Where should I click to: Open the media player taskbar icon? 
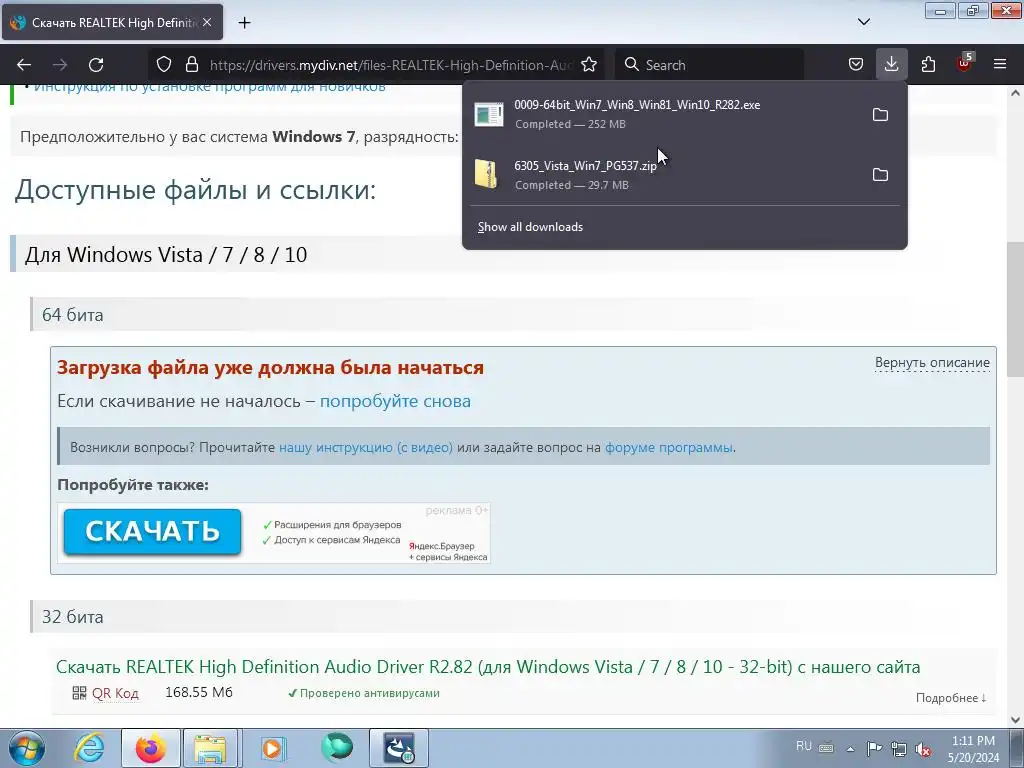tap(272, 748)
